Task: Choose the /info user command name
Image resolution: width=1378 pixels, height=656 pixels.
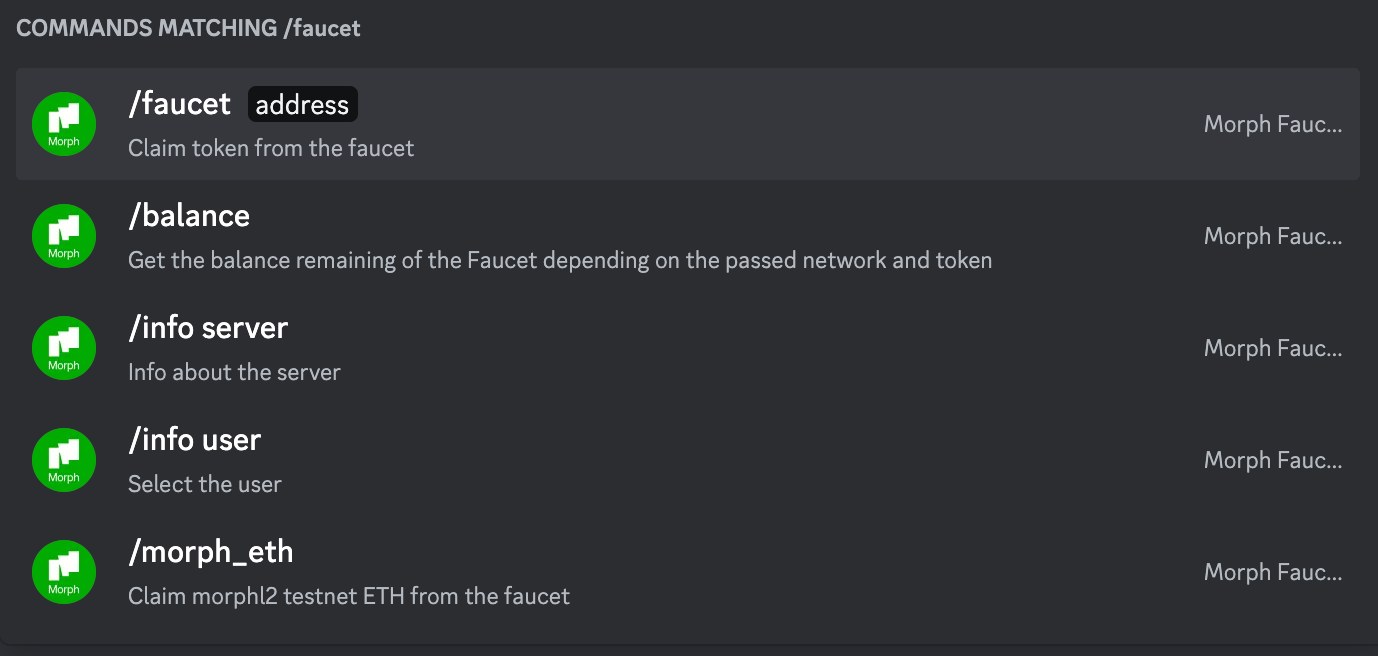Action: click(194, 440)
